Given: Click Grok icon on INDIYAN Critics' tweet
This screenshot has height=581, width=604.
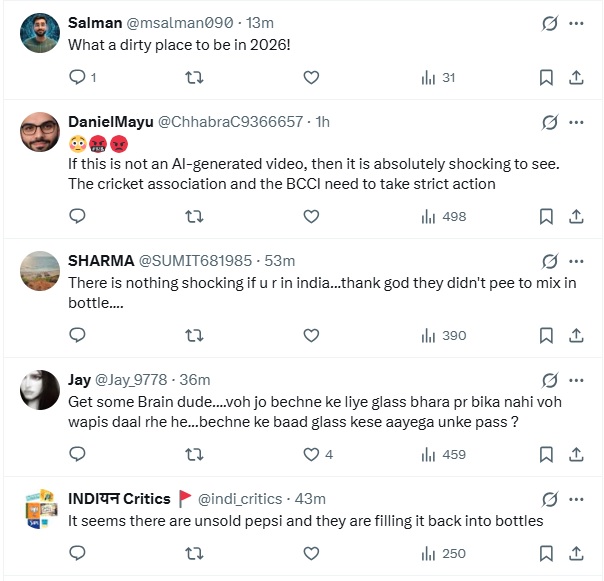Looking at the screenshot, I should tap(548, 499).
